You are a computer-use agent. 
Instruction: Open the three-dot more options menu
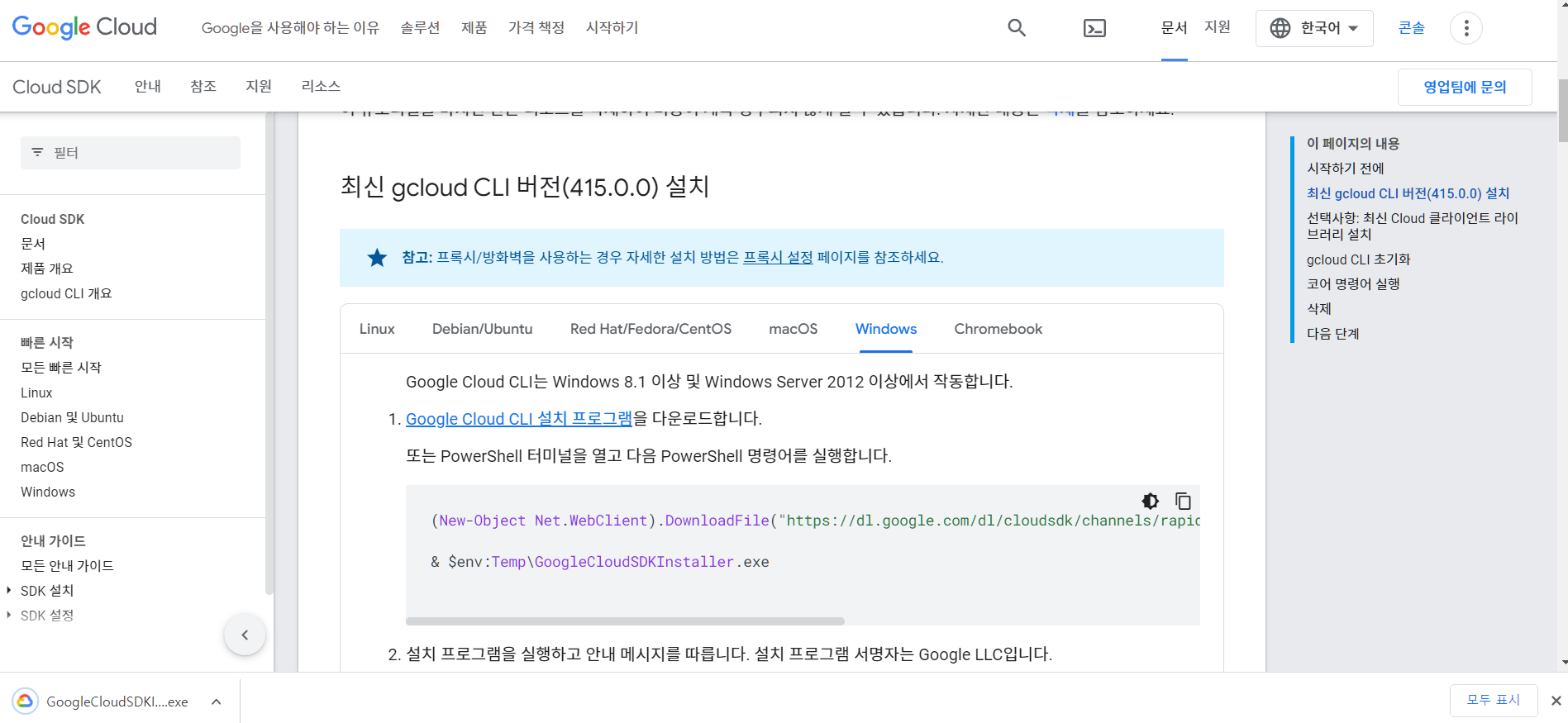[x=1466, y=28]
